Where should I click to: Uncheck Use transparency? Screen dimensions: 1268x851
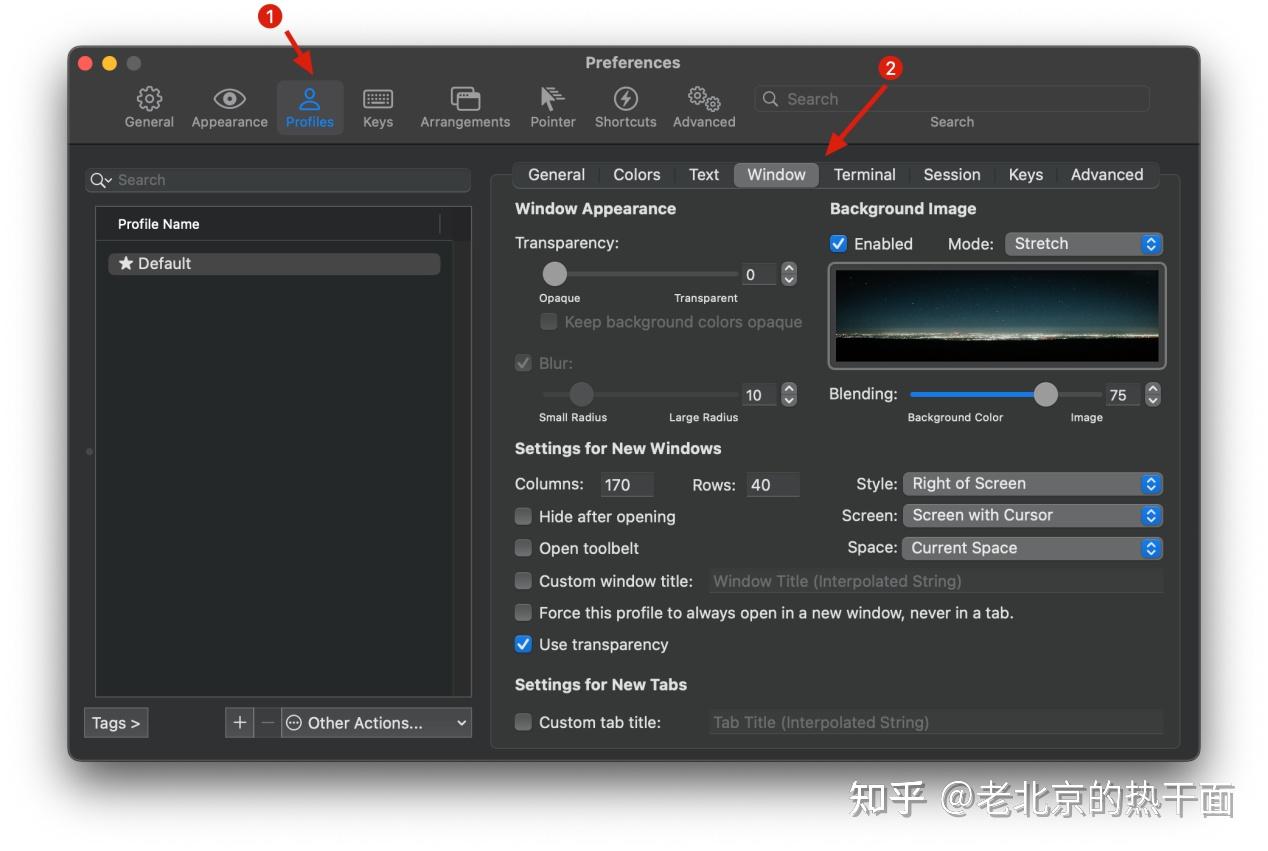click(523, 644)
